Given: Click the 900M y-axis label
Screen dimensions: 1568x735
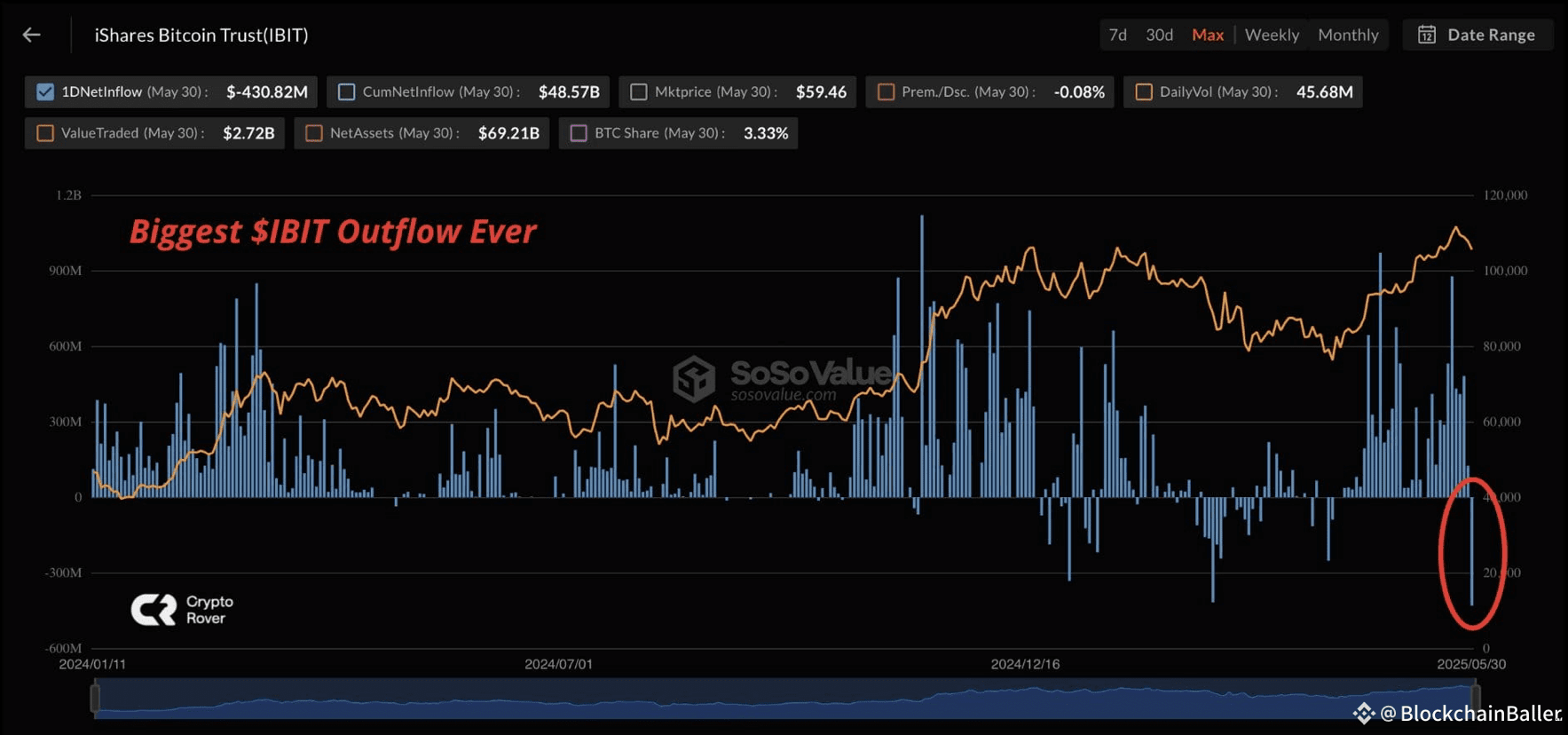Looking at the screenshot, I should [x=65, y=271].
